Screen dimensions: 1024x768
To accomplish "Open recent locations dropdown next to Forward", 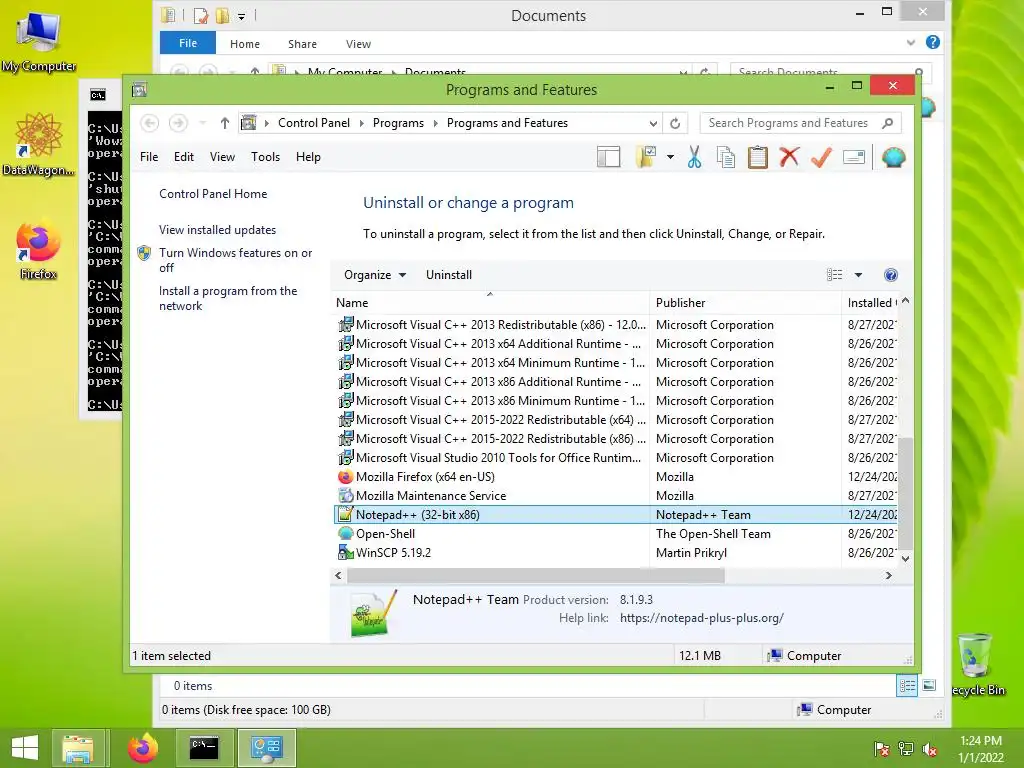I will pyautogui.click(x=203, y=123).
